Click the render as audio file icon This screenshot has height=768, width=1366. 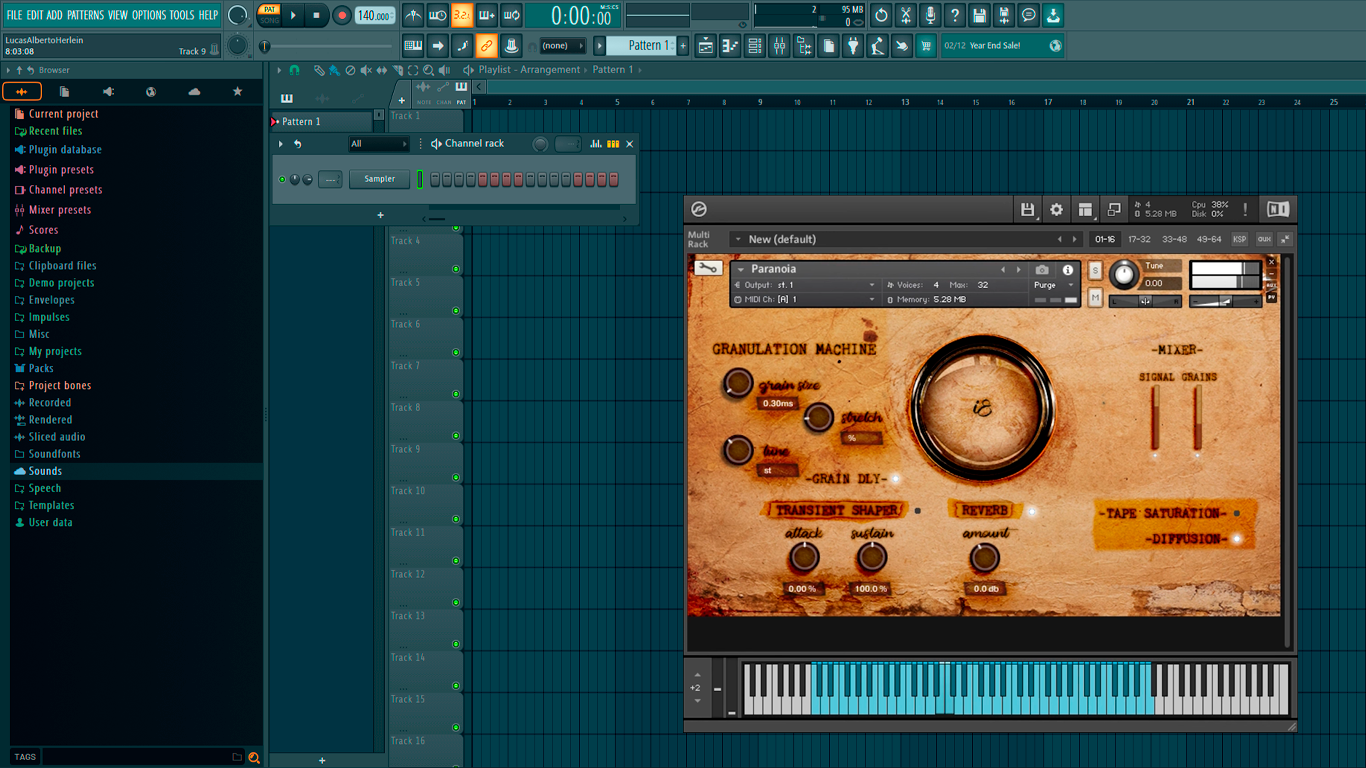pyautogui.click(x=1004, y=16)
